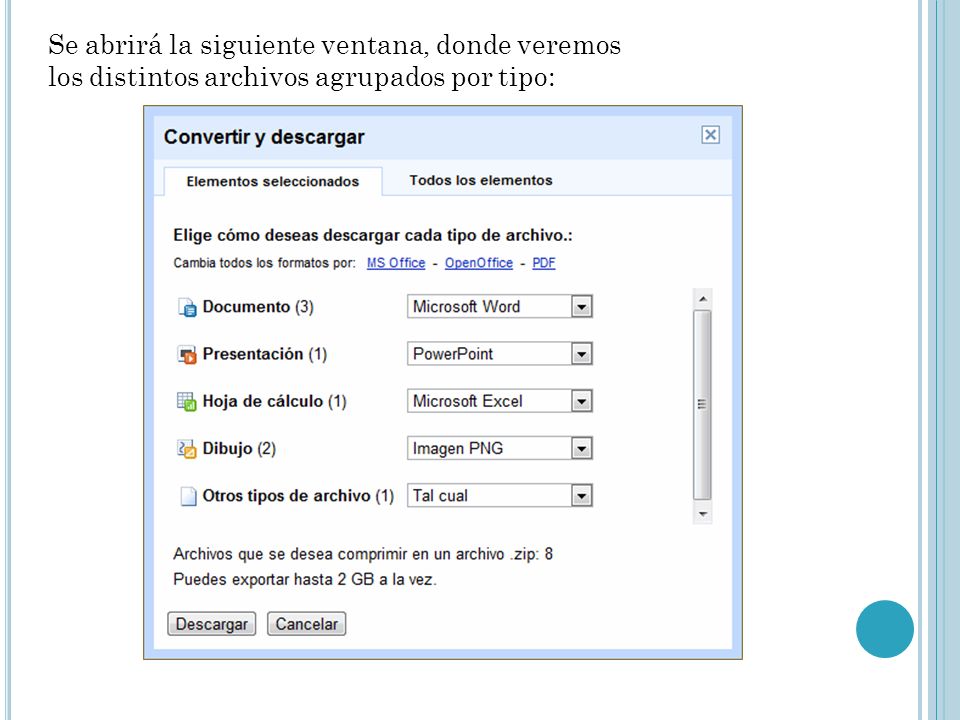Click the OpenOffice format link

point(479,263)
